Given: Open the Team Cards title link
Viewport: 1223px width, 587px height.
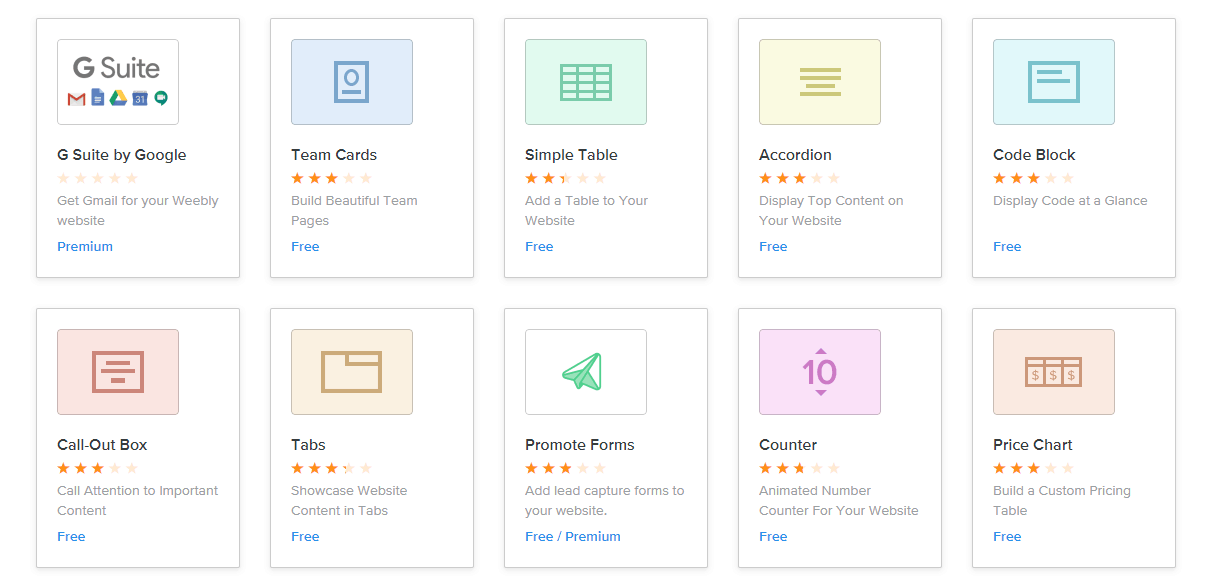Looking at the screenshot, I should (334, 155).
